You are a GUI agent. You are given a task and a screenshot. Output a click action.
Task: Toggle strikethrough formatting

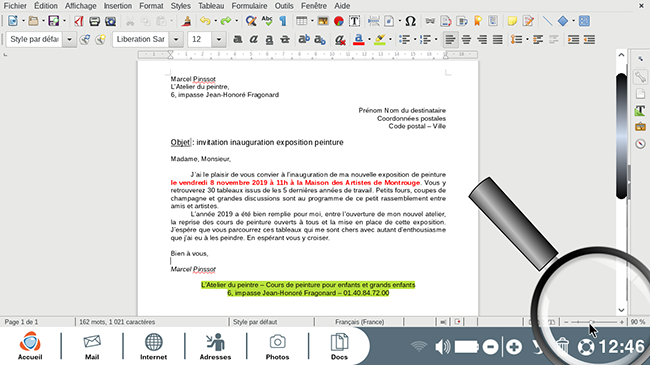point(285,39)
